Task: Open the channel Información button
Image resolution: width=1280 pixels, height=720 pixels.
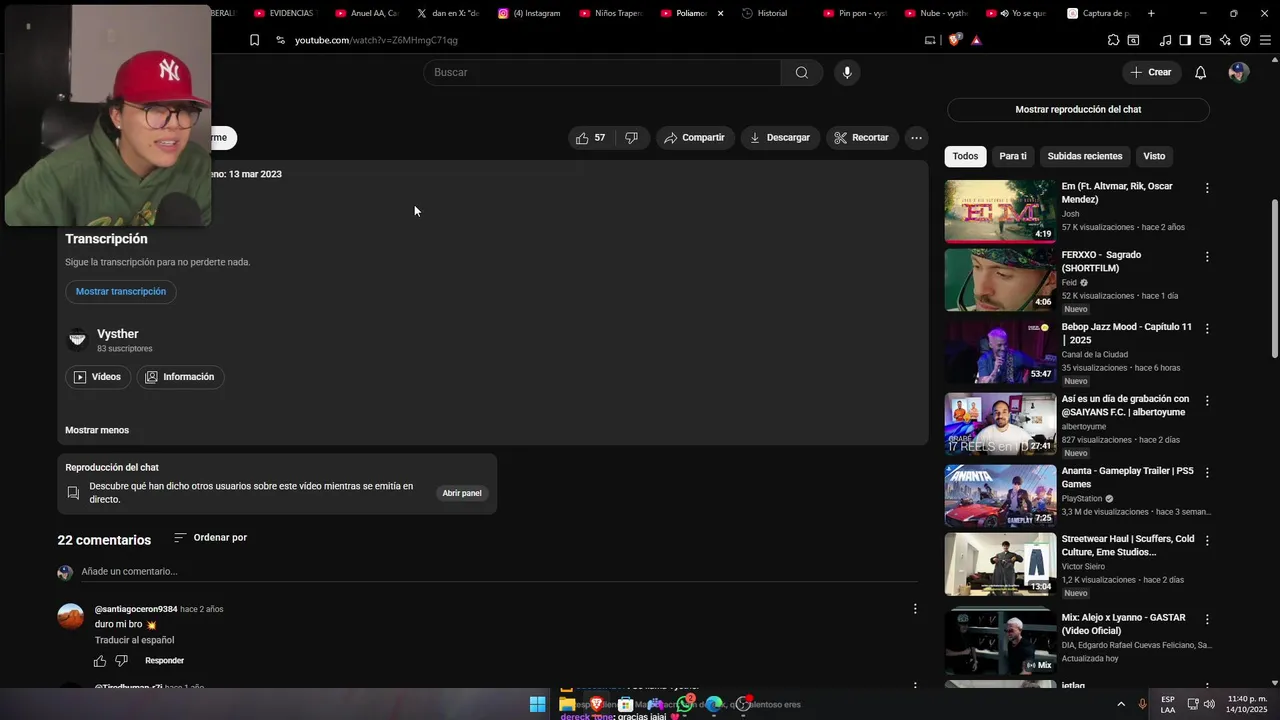Action: tap(180, 377)
